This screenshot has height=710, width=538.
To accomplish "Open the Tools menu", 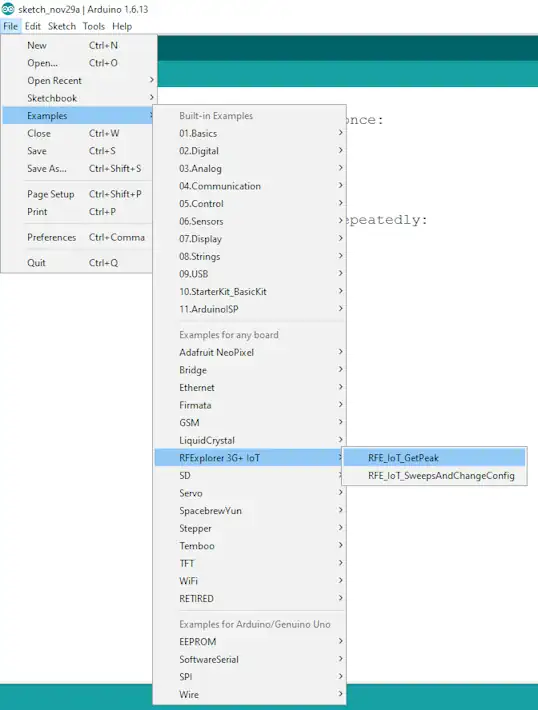I will pyautogui.click(x=94, y=26).
